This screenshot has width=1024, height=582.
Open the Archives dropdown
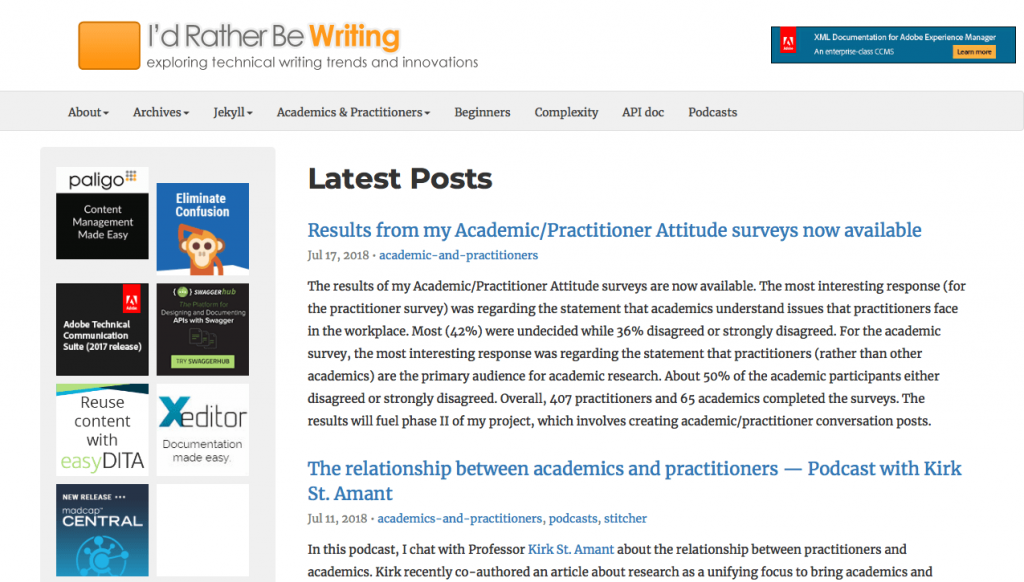click(160, 112)
